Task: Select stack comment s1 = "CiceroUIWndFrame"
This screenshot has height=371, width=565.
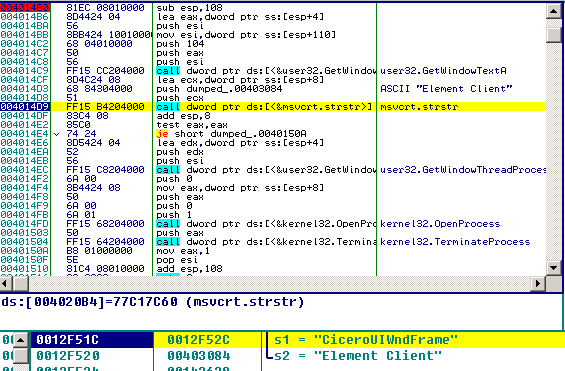Action: (366, 340)
